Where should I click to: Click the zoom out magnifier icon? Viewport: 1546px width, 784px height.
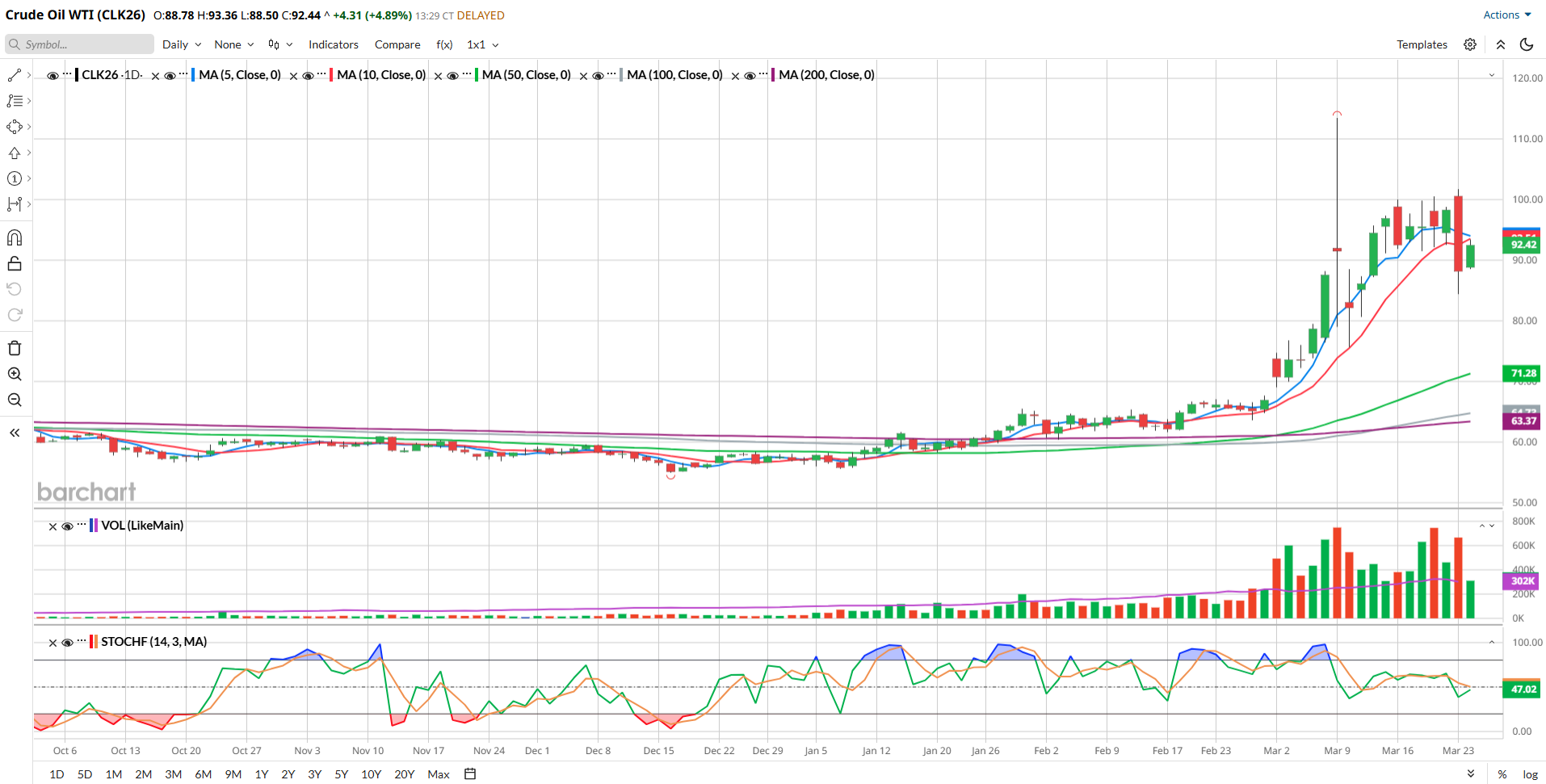tap(15, 400)
